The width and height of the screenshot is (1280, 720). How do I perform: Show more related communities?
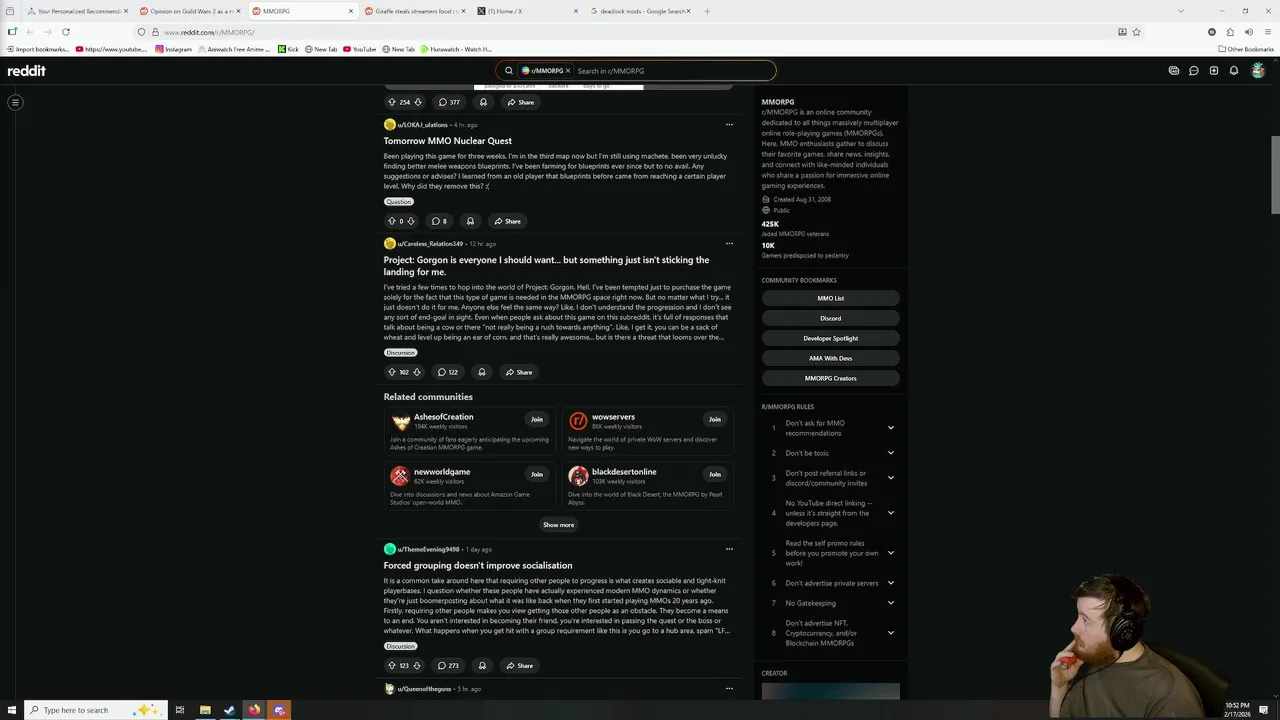pos(558,525)
